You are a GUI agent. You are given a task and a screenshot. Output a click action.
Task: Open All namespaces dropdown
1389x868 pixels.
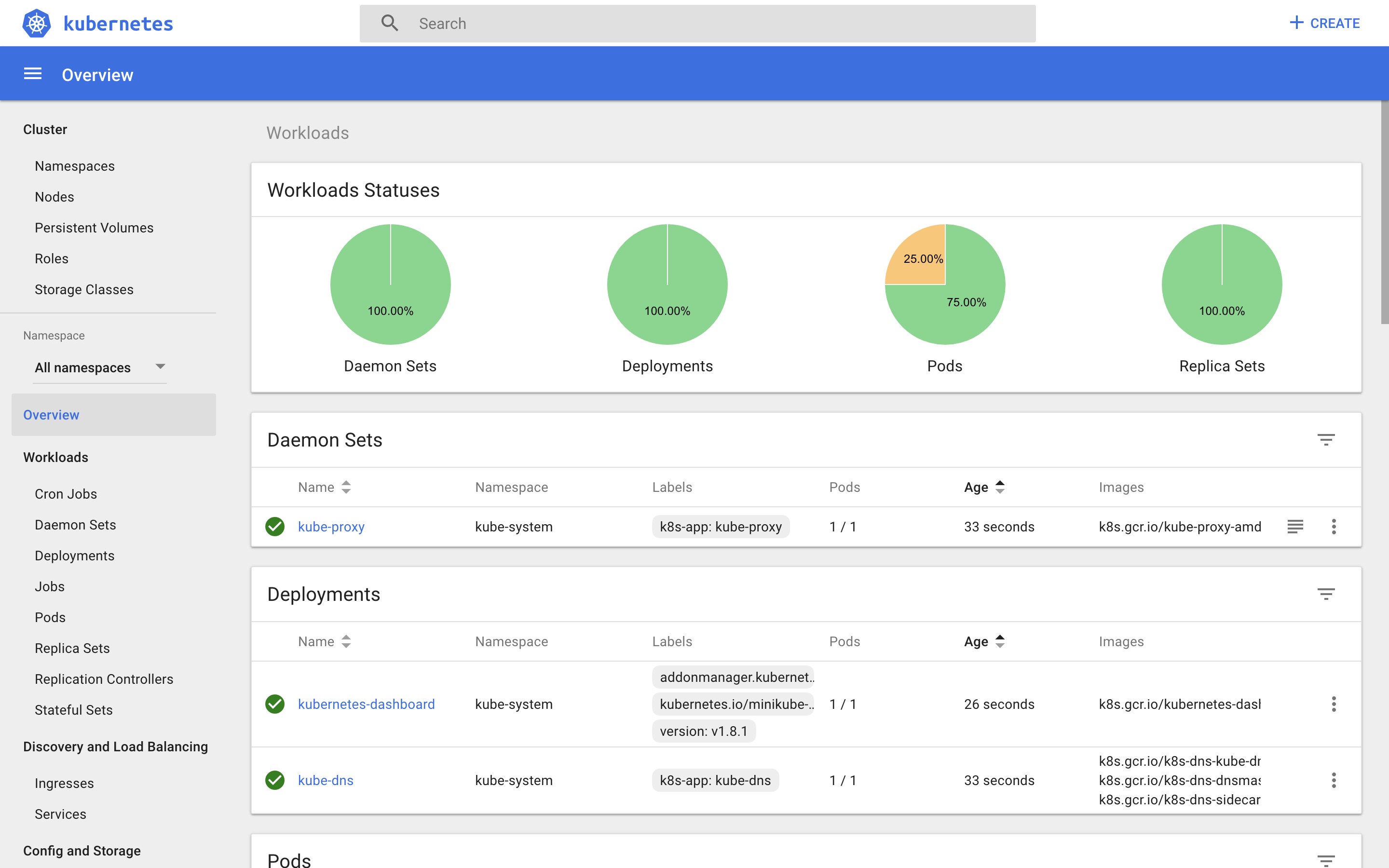(100, 367)
